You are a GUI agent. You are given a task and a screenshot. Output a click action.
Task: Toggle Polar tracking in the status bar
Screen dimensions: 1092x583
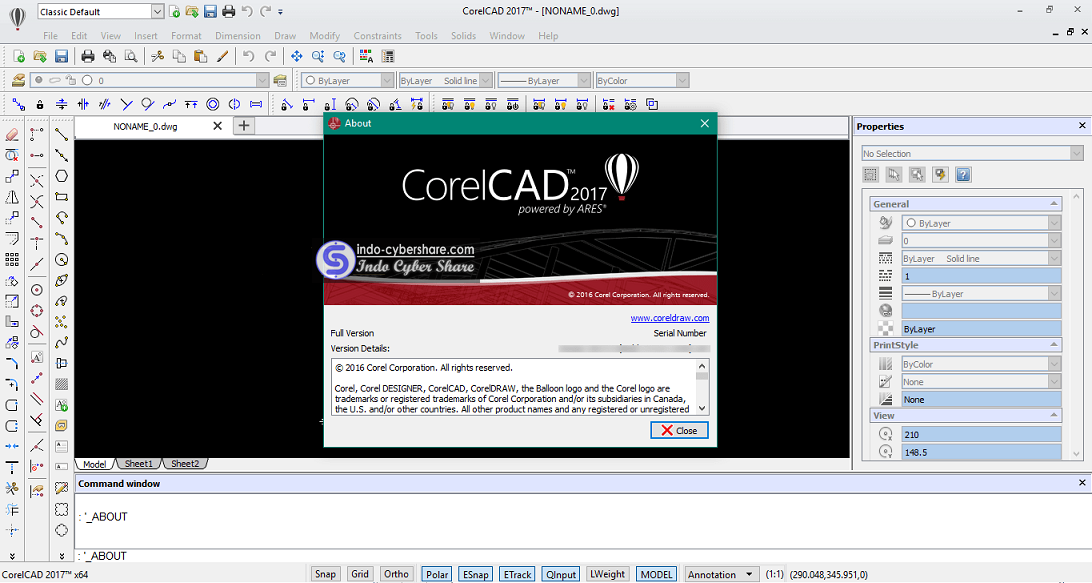(x=437, y=574)
